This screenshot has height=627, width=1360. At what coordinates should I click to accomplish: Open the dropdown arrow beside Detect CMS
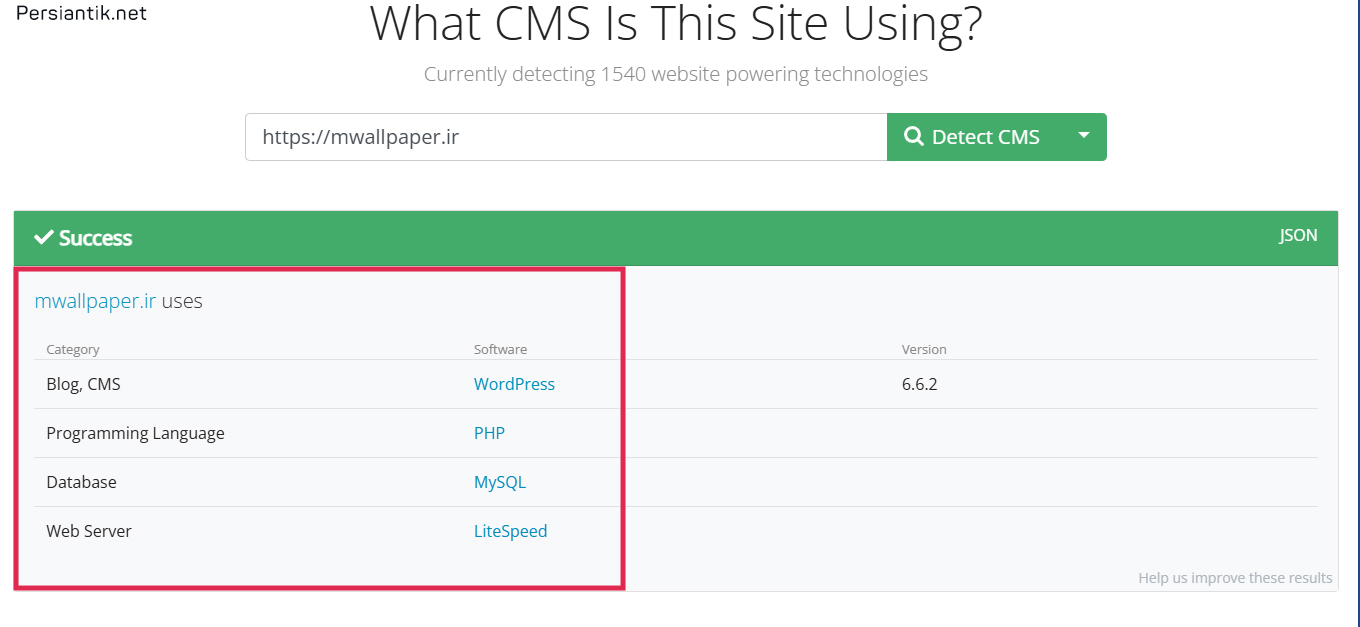tap(1083, 136)
